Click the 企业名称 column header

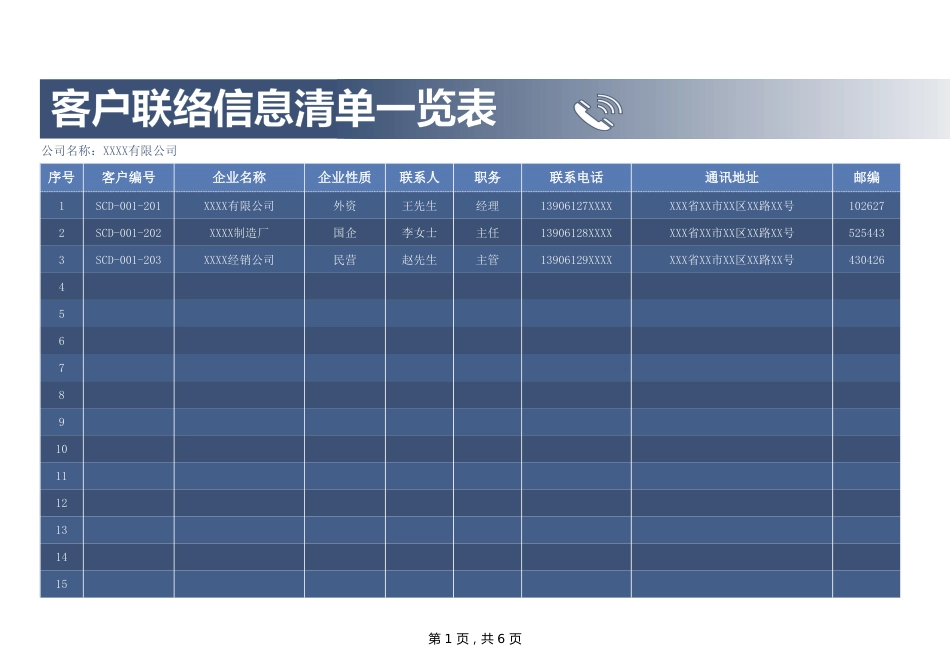(x=240, y=176)
